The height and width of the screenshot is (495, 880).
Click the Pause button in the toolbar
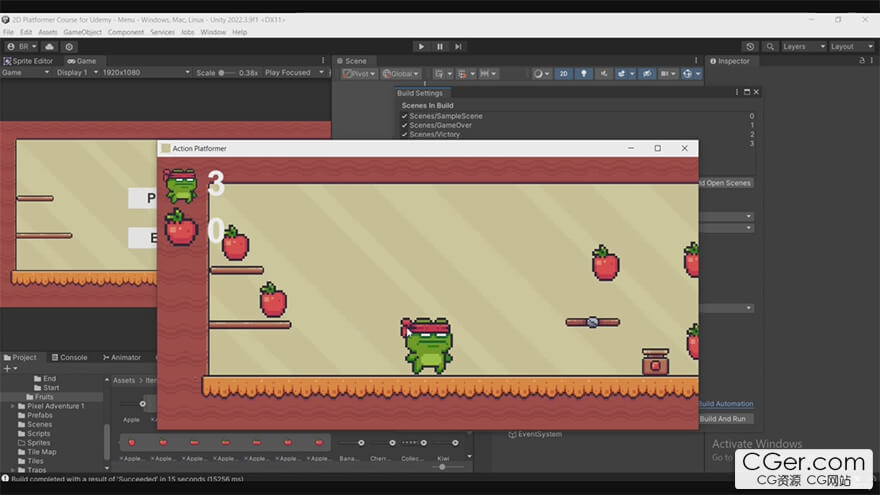coord(439,46)
